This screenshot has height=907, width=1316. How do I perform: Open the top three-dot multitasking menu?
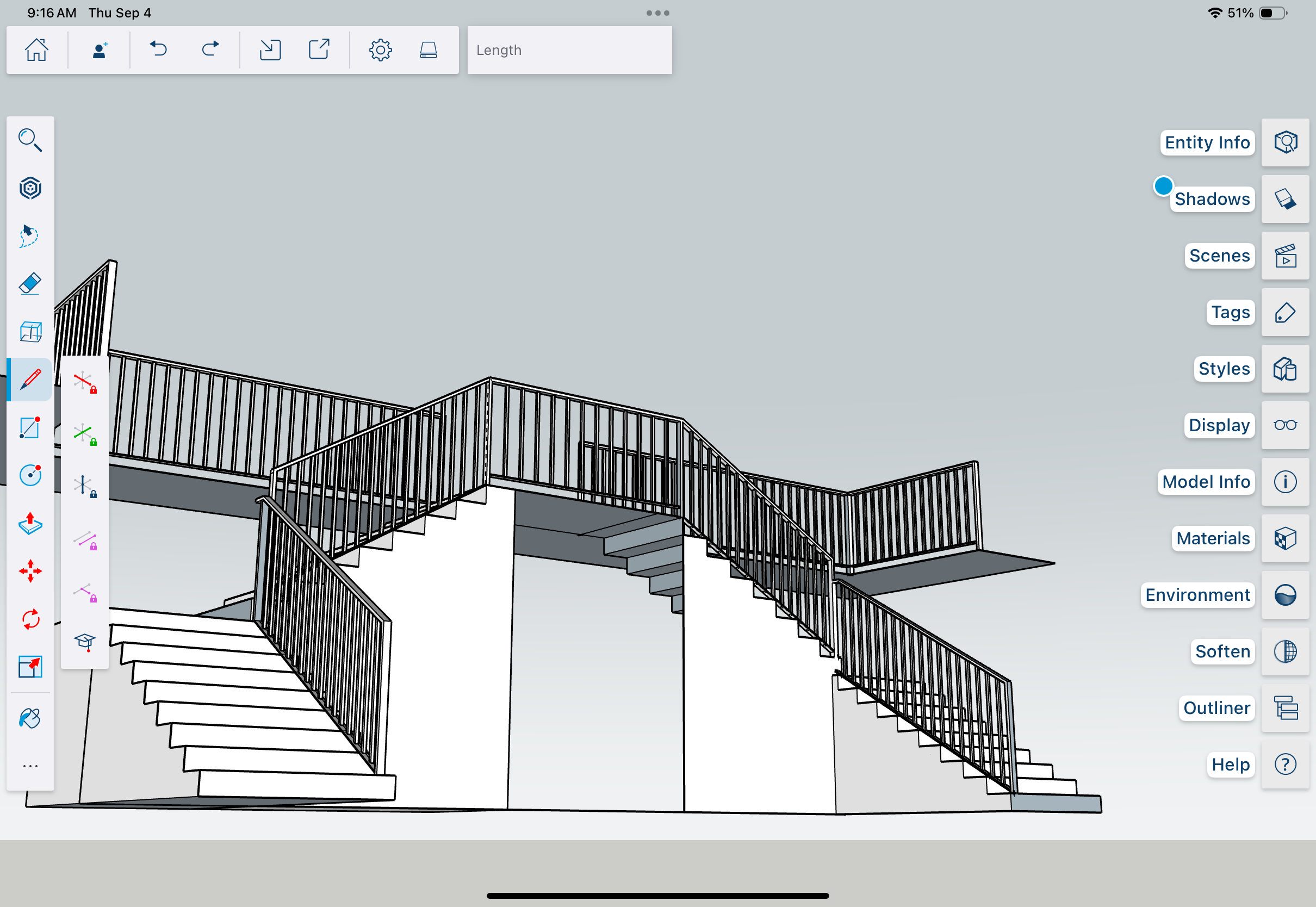(x=657, y=13)
